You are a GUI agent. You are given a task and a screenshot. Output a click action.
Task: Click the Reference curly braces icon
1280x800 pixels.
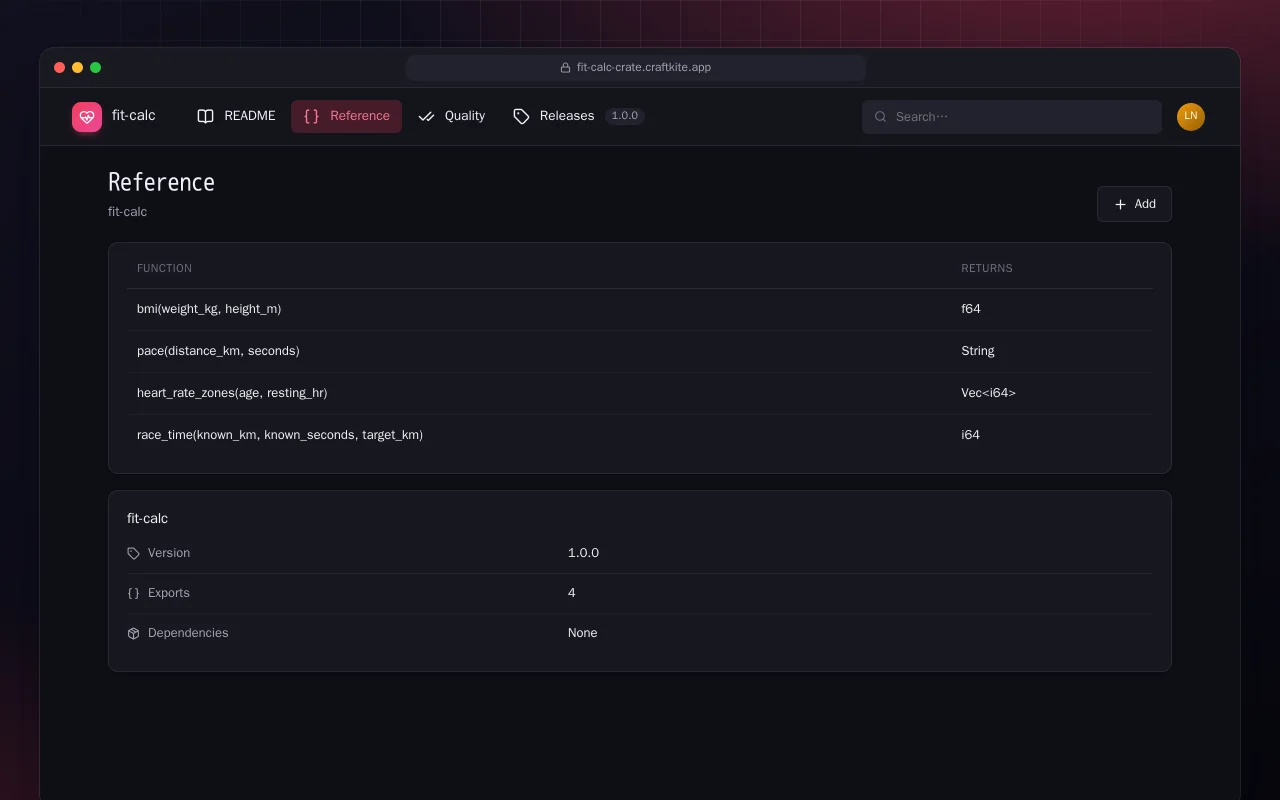pyautogui.click(x=311, y=116)
